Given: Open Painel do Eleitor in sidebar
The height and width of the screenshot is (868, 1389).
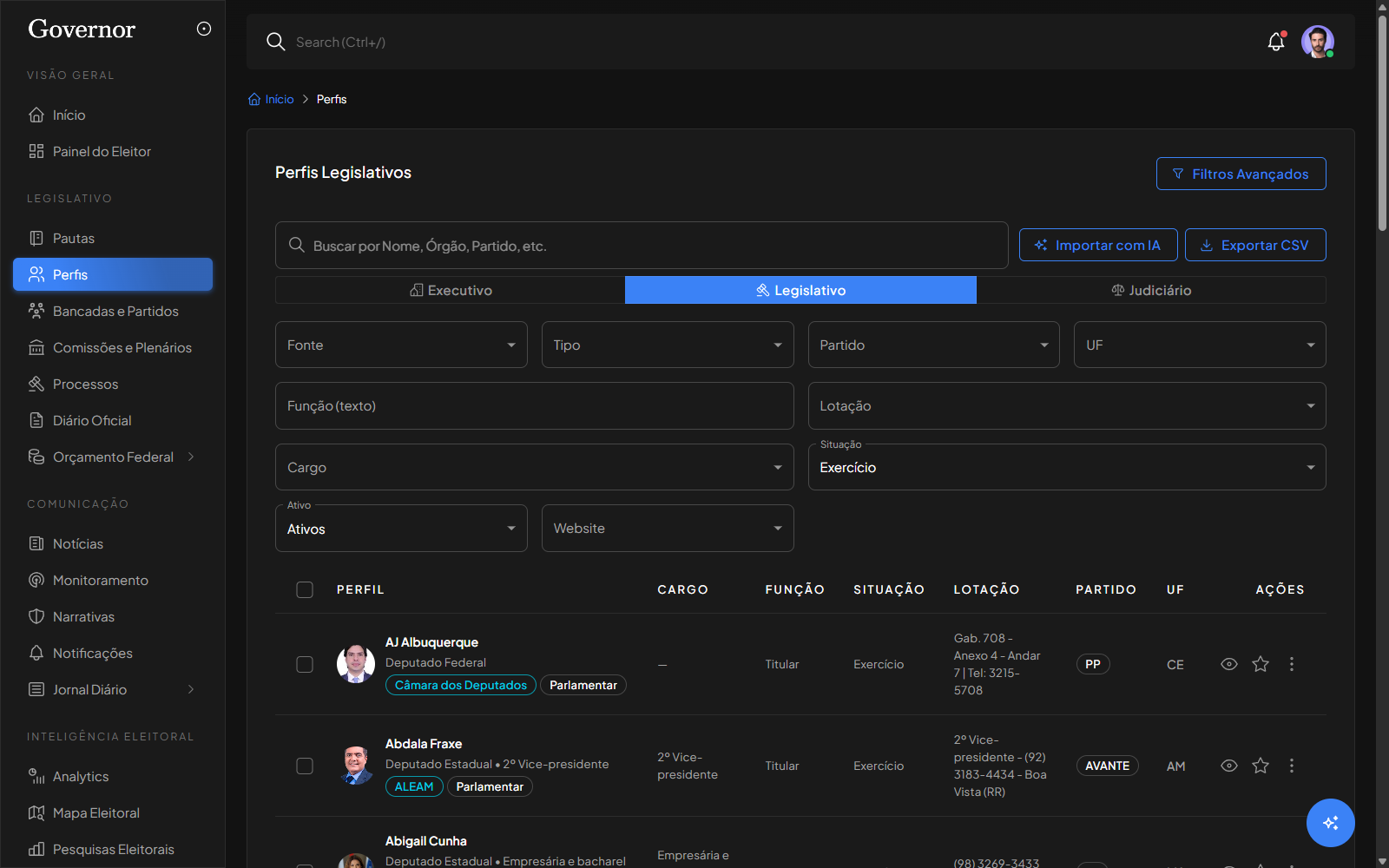Looking at the screenshot, I should (113, 151).
